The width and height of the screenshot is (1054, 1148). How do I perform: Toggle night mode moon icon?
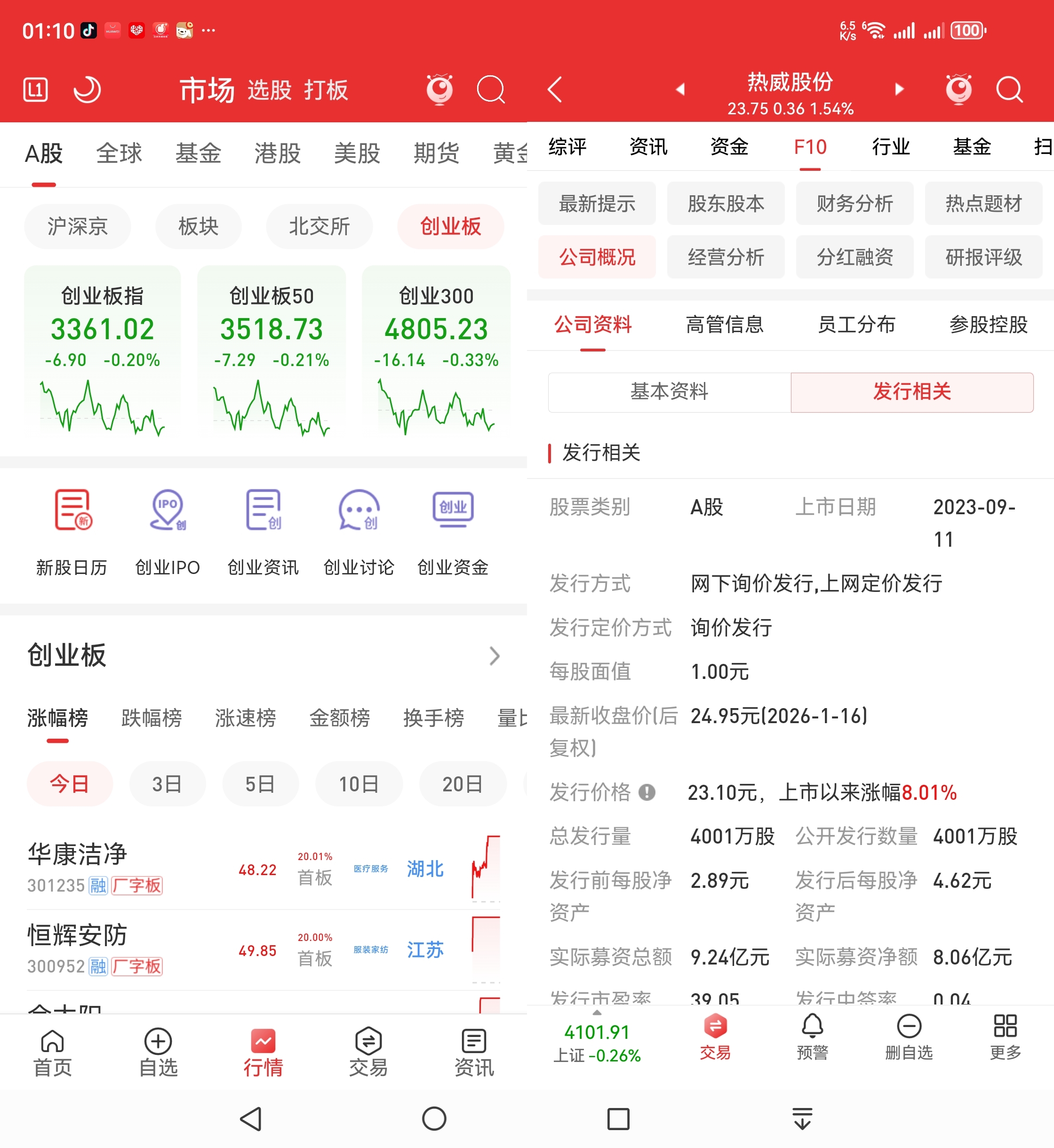(87, 89)
